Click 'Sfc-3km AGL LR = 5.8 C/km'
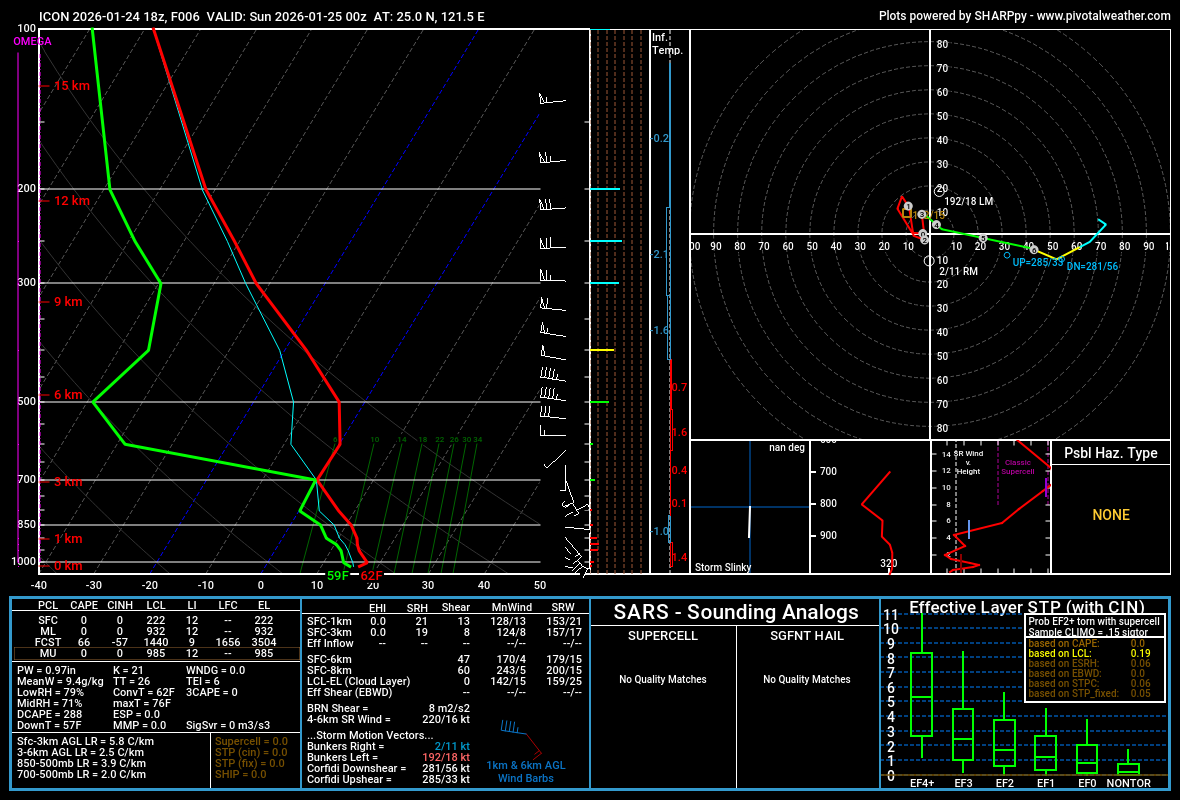1180x800 pixels. [x=85, y=741]
